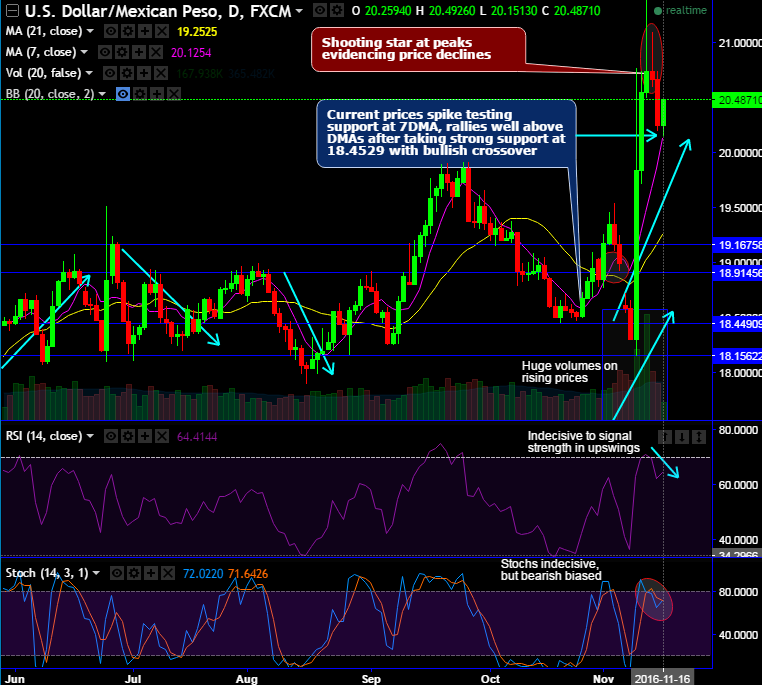Open the RSI (14, close) settings gear
The image size is (762, 686).
click(x=126, y=436)
